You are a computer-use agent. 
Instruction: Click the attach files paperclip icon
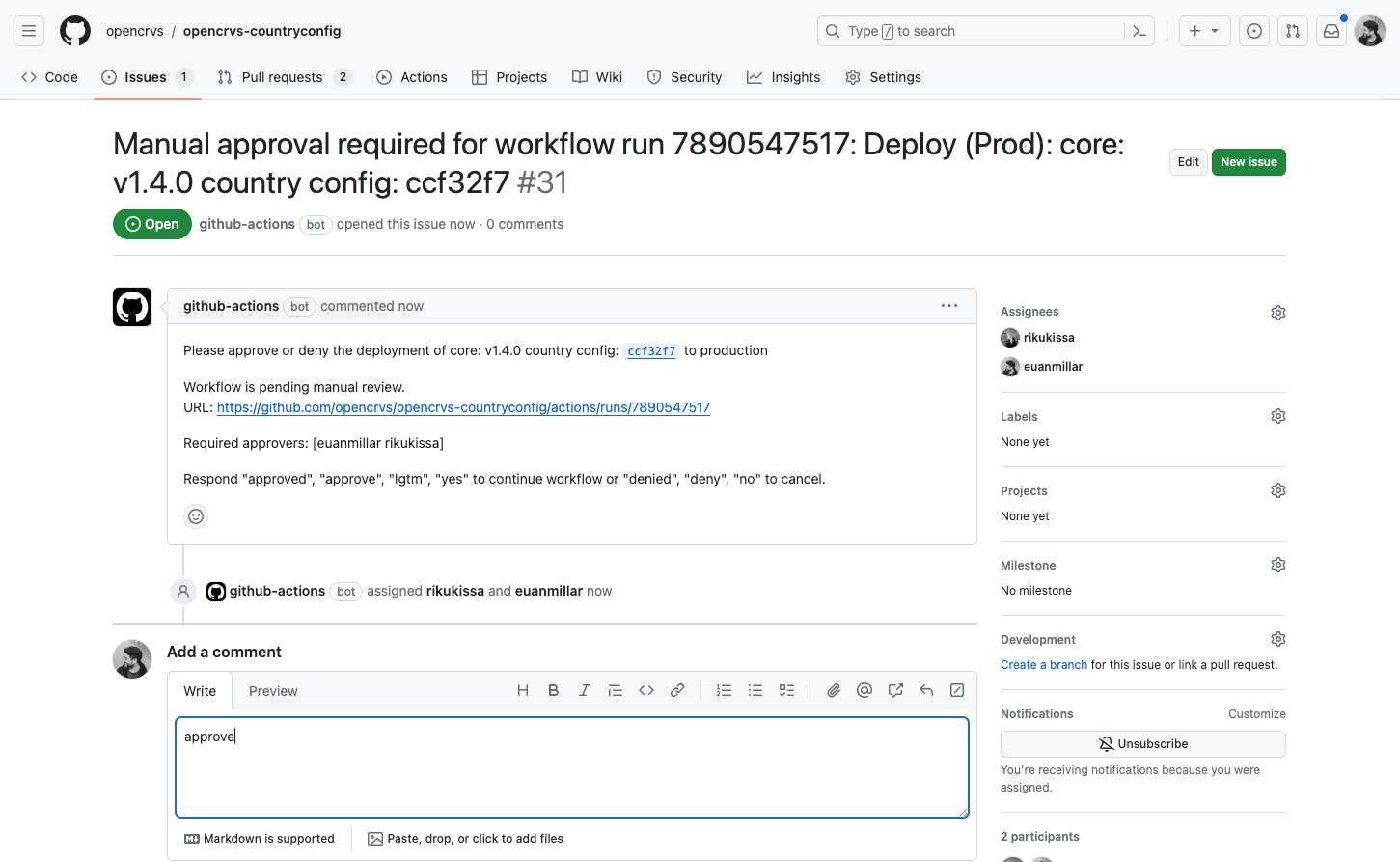(x=834, y=690)
